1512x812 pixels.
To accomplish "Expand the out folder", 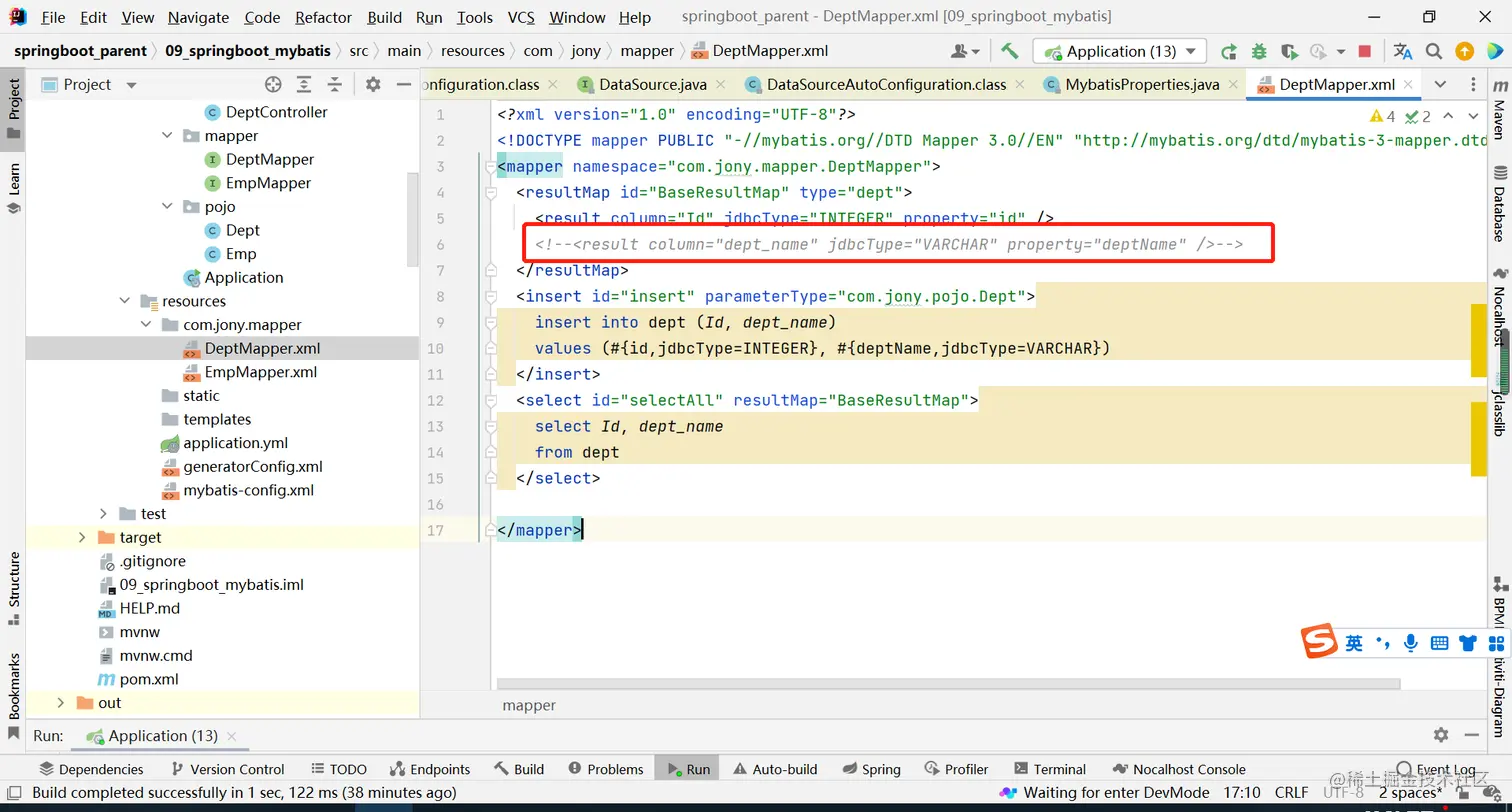I will pos(60,703).
